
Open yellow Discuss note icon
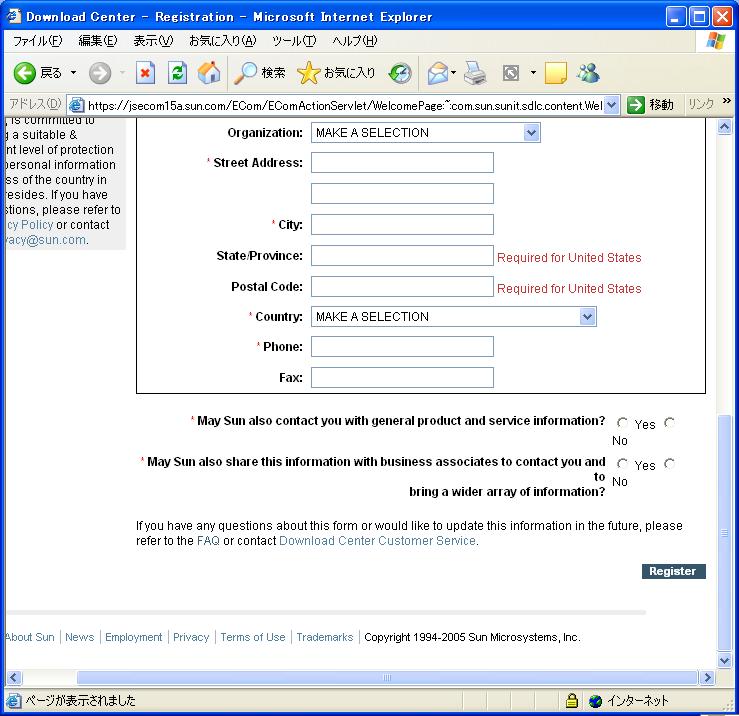556,73
